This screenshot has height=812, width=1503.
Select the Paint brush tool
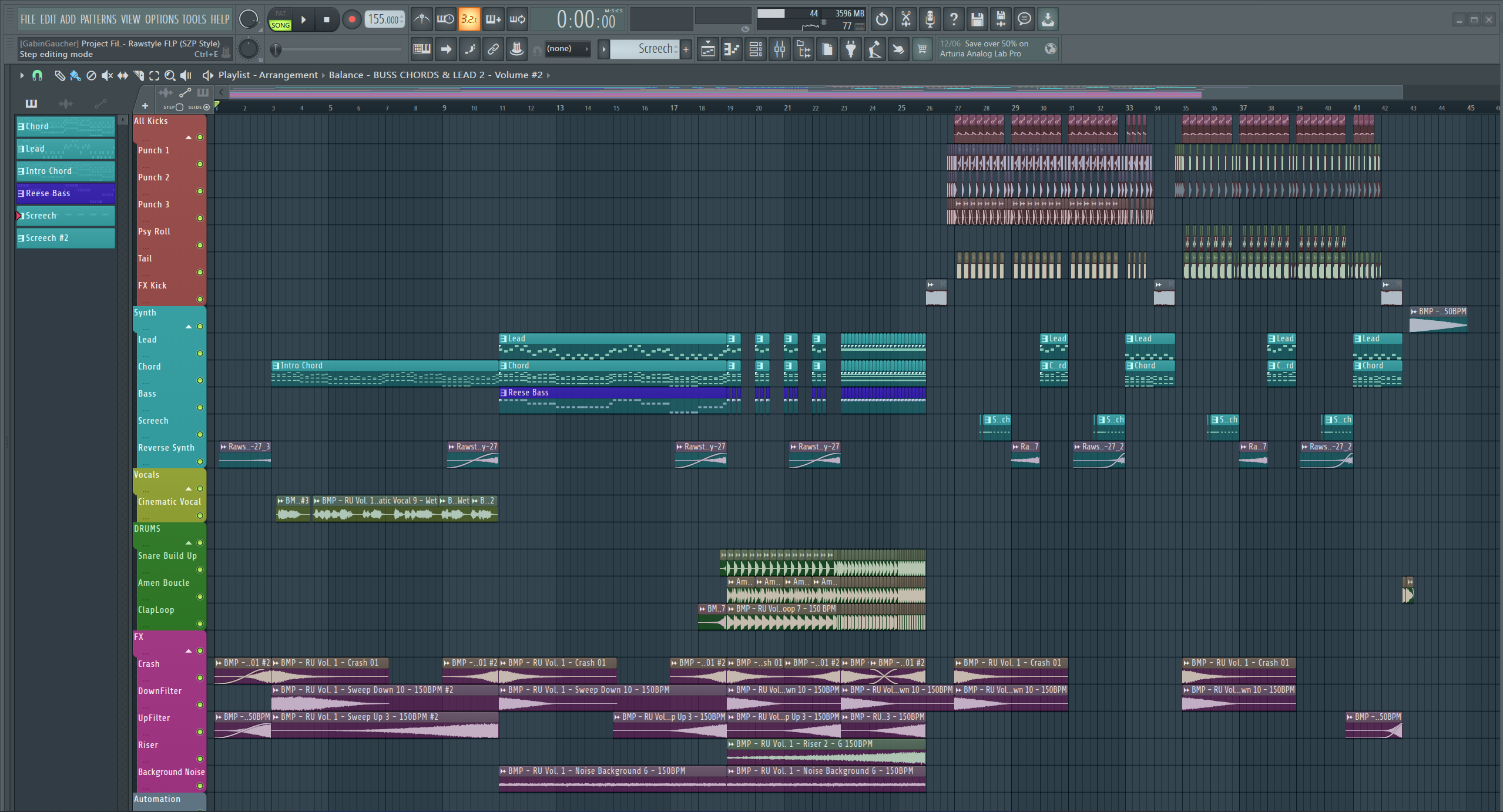[x=75, y=75]
